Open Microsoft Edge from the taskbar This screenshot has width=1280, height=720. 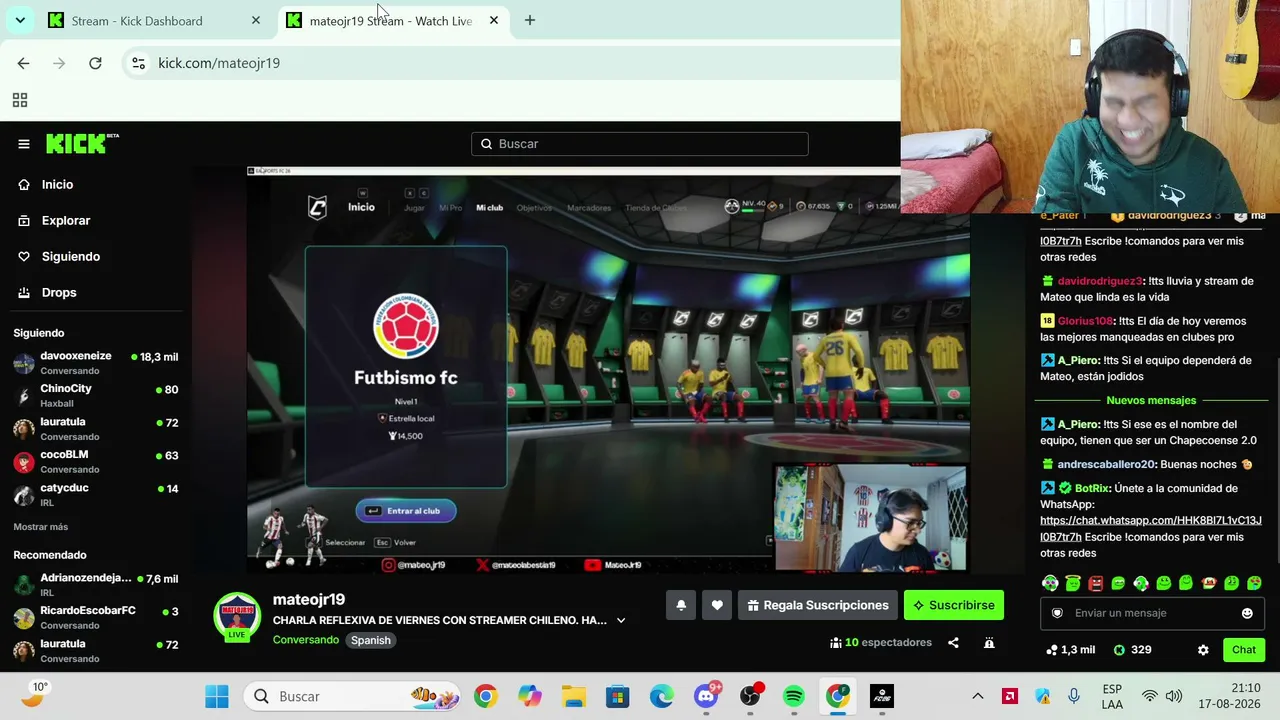point(662,696)
